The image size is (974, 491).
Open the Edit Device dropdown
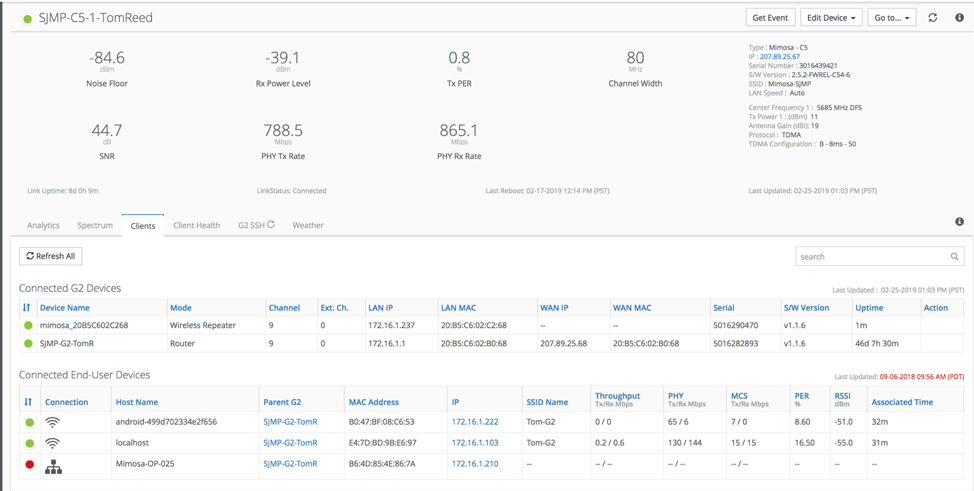831,18
